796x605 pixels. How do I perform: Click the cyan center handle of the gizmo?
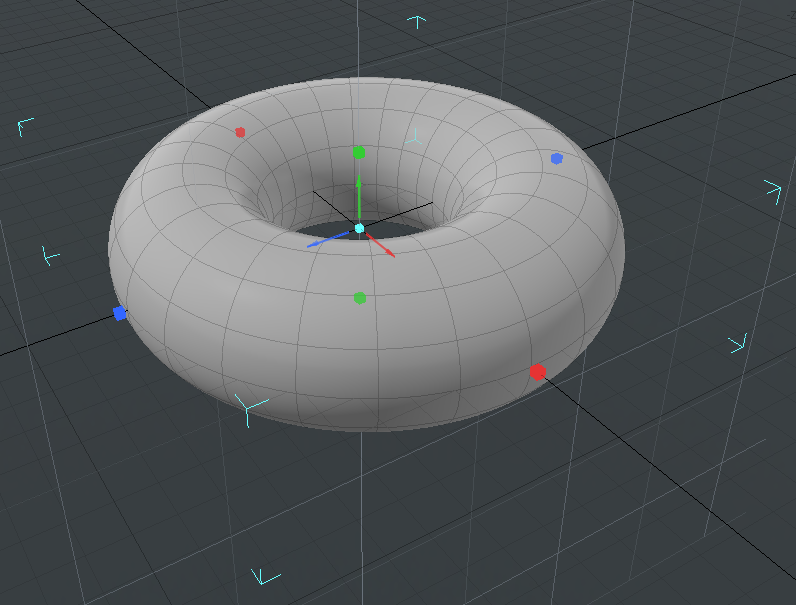pos(359,229)
